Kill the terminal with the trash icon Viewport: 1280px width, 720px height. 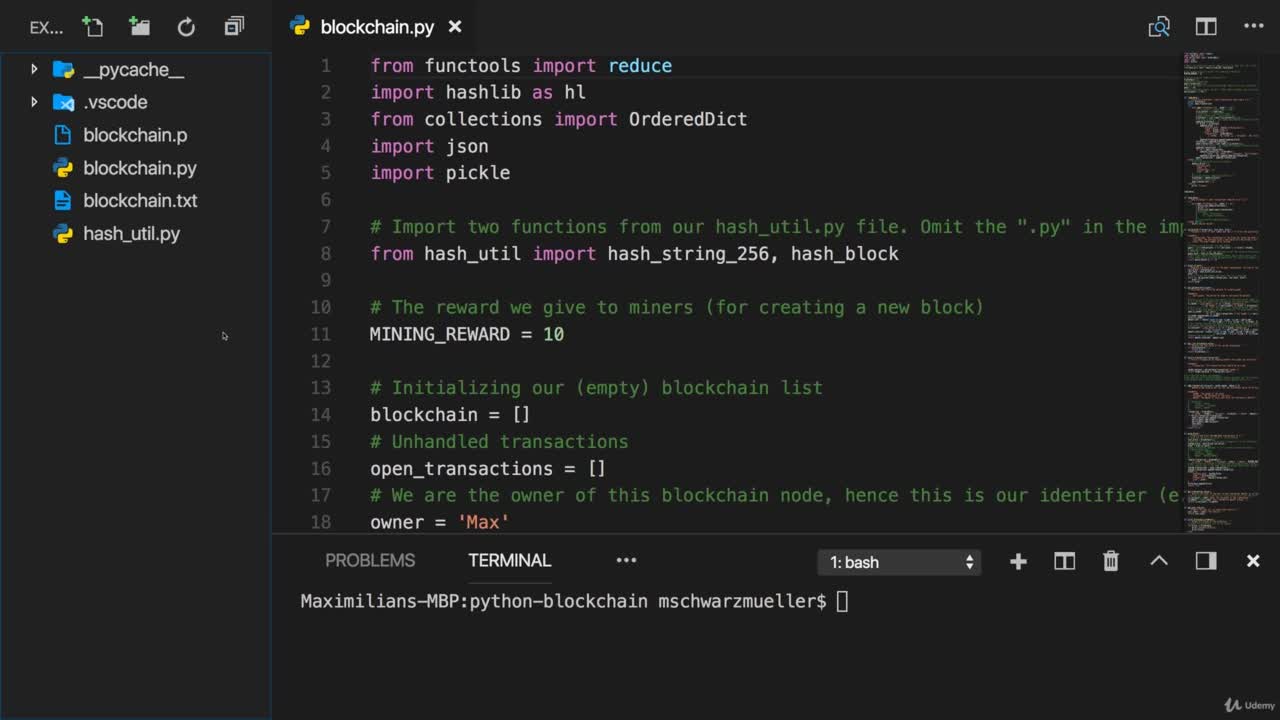(x=1111, y=562)
